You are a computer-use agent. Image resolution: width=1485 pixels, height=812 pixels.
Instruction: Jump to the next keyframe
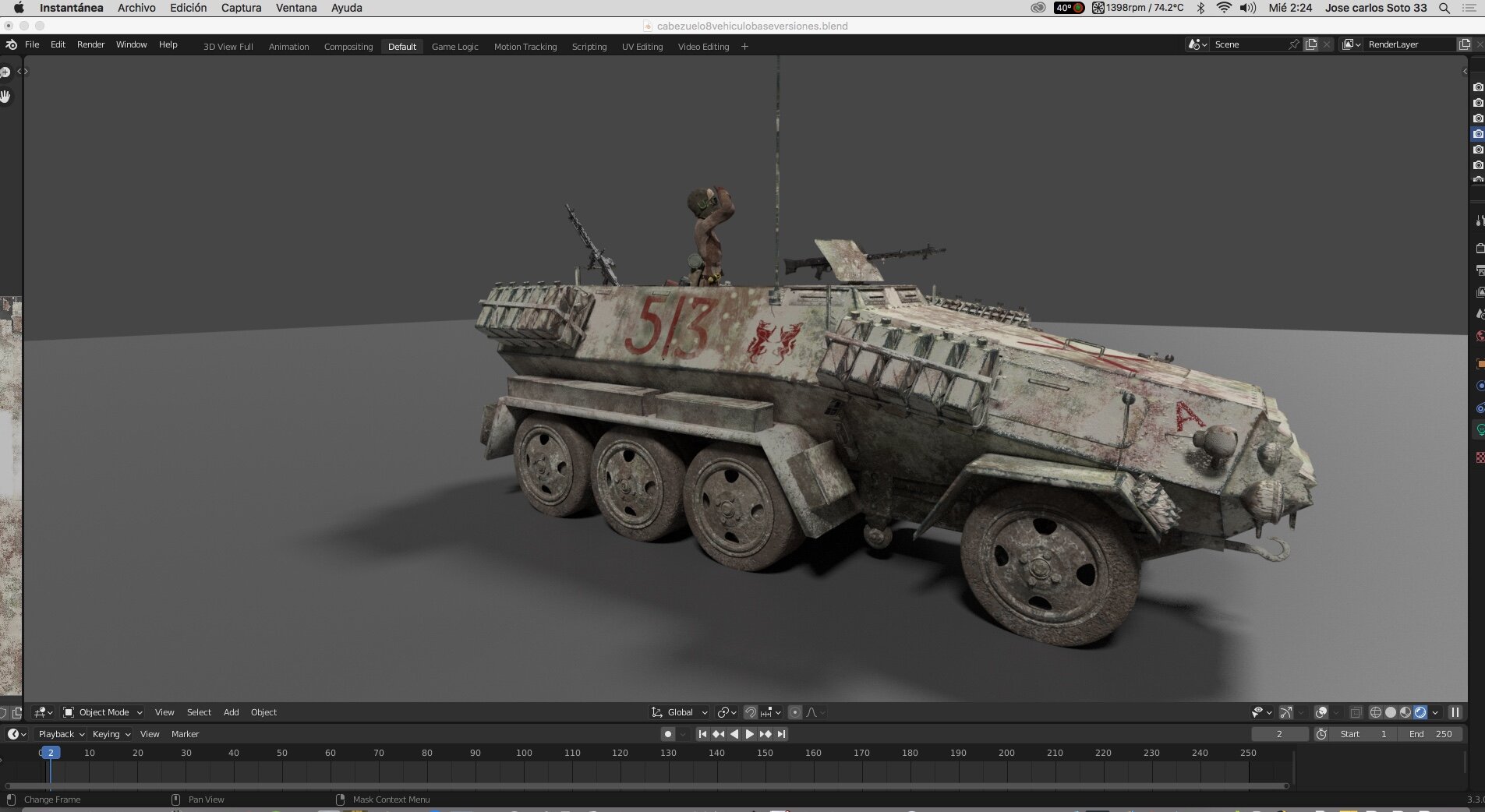[765, 734]
